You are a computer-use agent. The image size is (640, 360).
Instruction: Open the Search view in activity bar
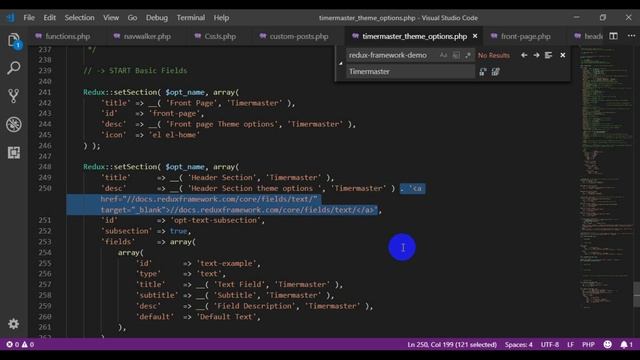(x=14, y=68)
